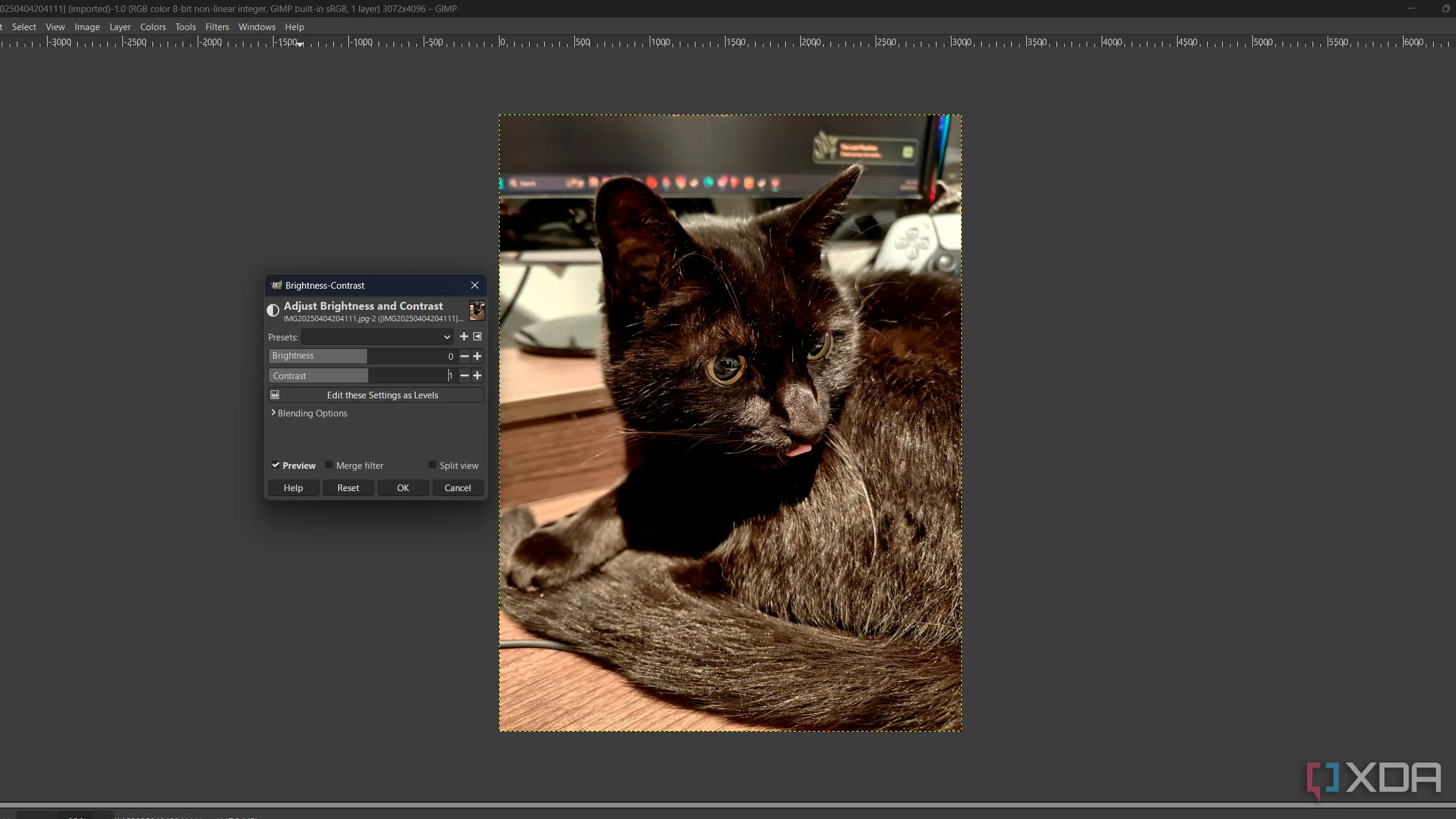The image size is (1456, 819).
Task: Open the Filters menu
Action: click(217, 27)
